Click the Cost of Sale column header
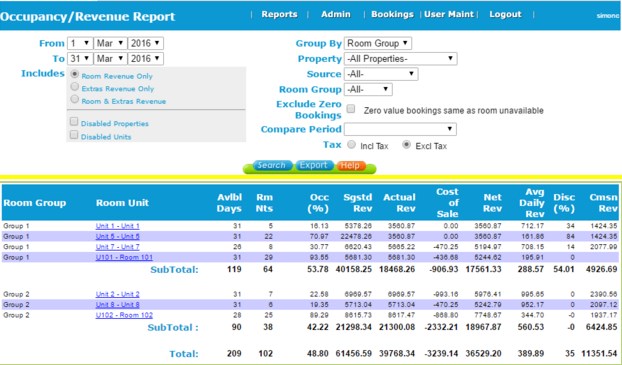The height and width of the screenshot is (365, 622). pyautogui.click(x=447, y=203)
